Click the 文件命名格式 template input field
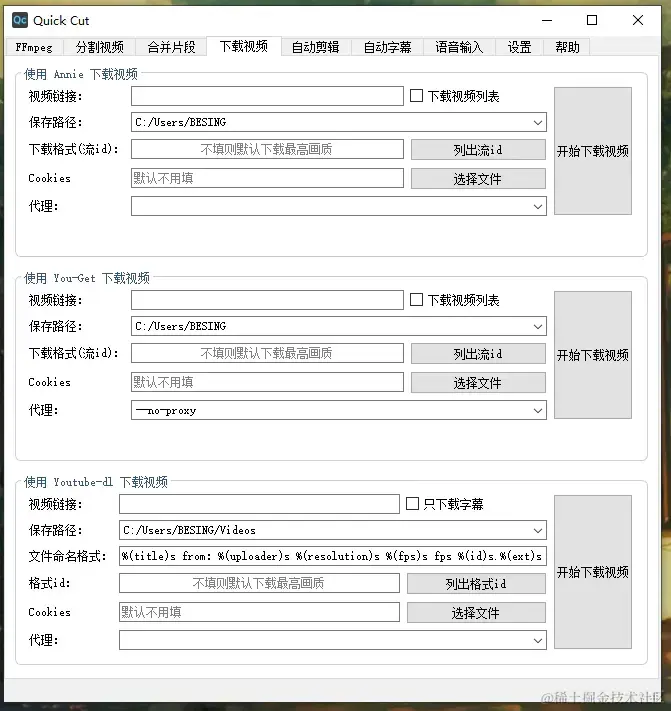The width and height of the screenshot is (671, 711). coord(333,556)
